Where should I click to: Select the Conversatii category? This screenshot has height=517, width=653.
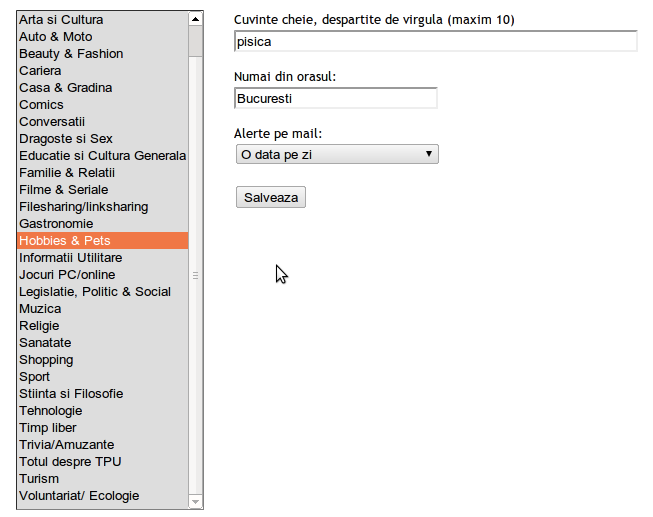tap(102, 122)
